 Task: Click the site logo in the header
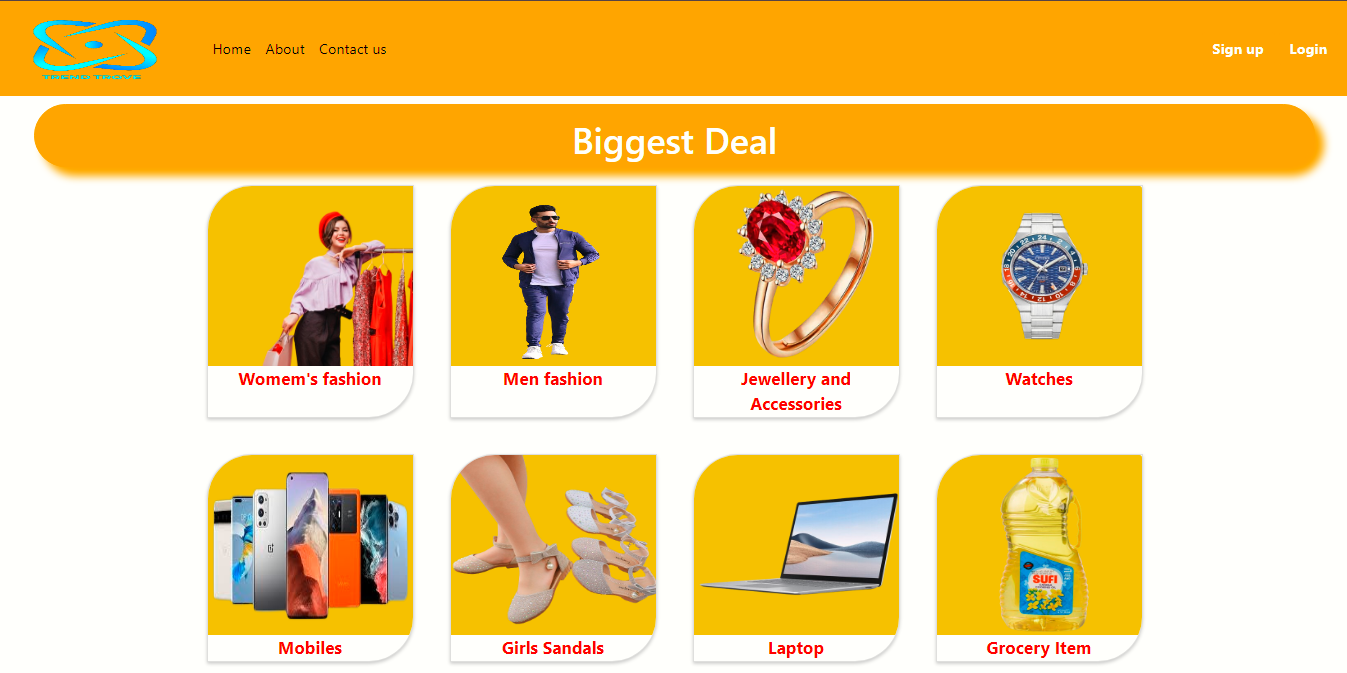pyautogui.click(x=94, y=49)
